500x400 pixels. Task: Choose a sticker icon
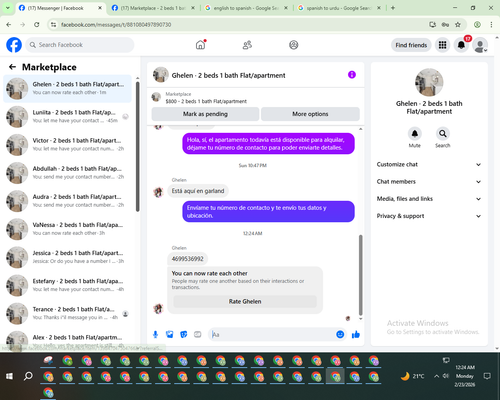pyautogui.click(x=184, y=334)
